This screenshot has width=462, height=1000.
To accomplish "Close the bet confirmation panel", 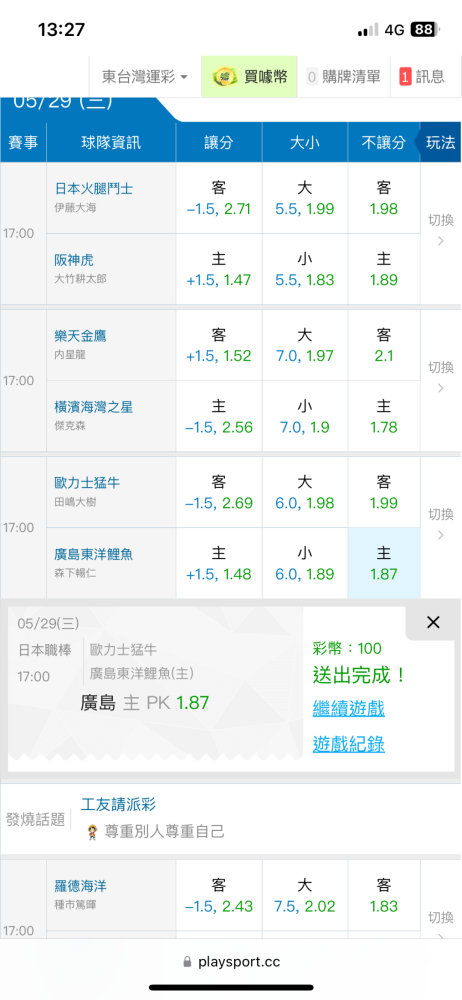I will [433, 622].
